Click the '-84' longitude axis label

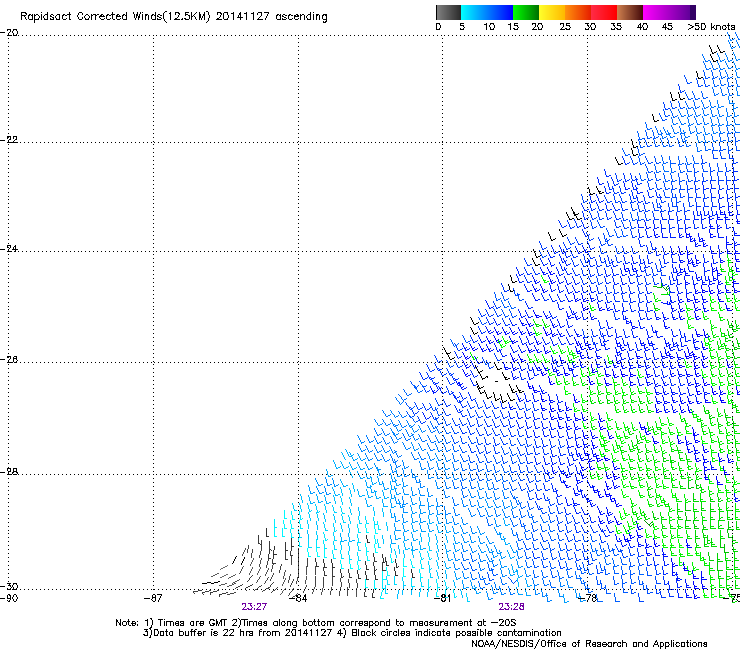tap(298, 598)
